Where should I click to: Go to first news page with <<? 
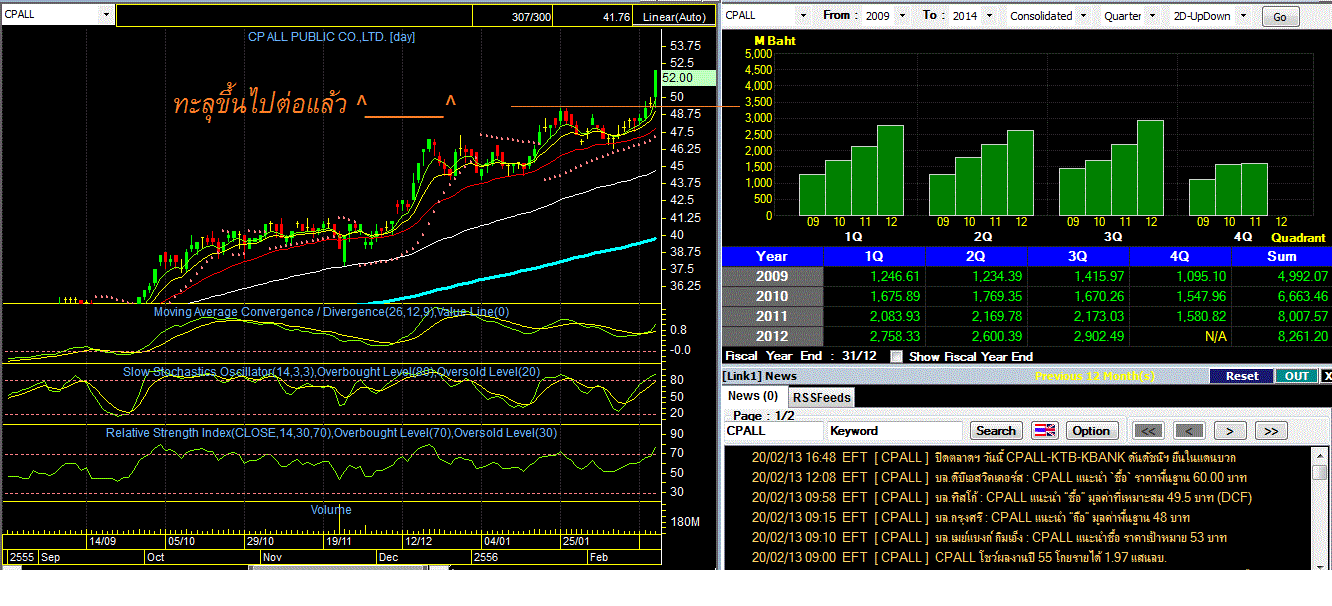(1148, 431)
